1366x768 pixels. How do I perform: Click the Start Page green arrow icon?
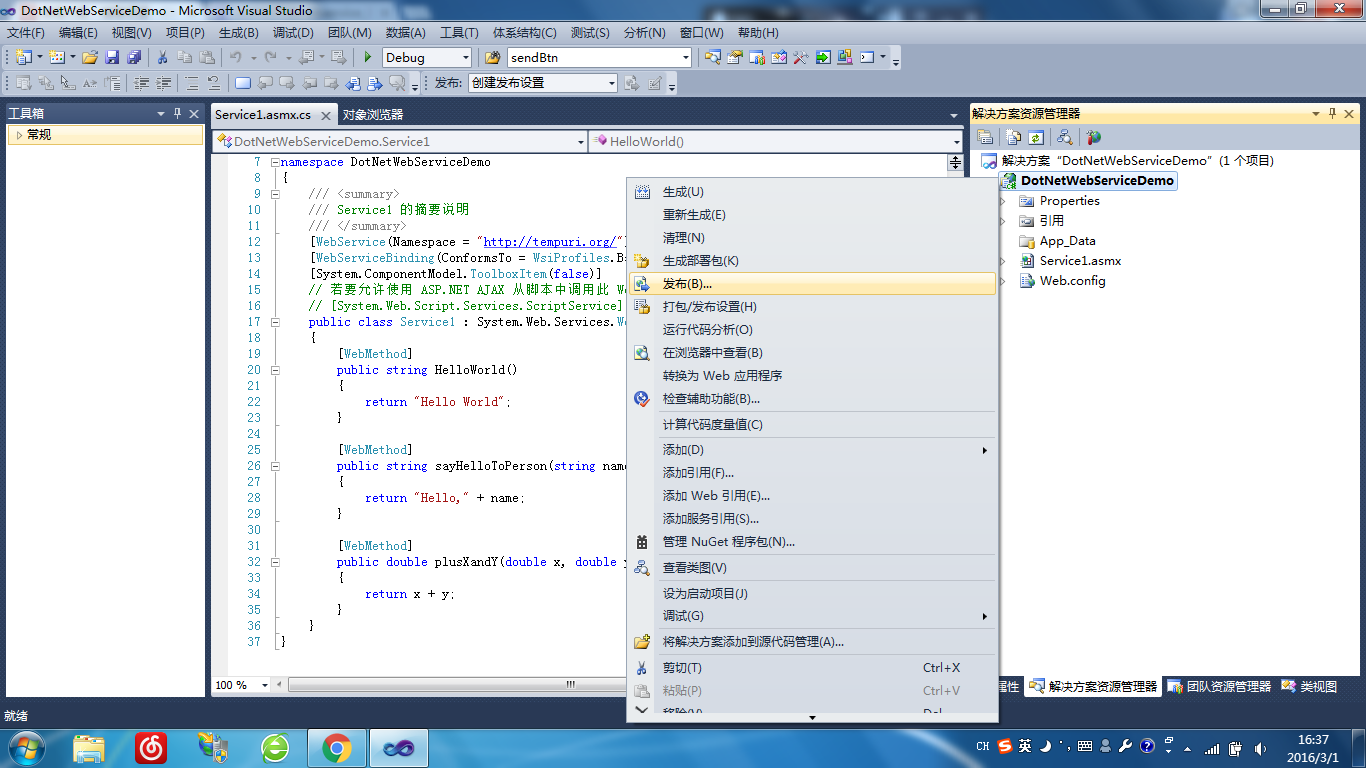click(823, 57)
